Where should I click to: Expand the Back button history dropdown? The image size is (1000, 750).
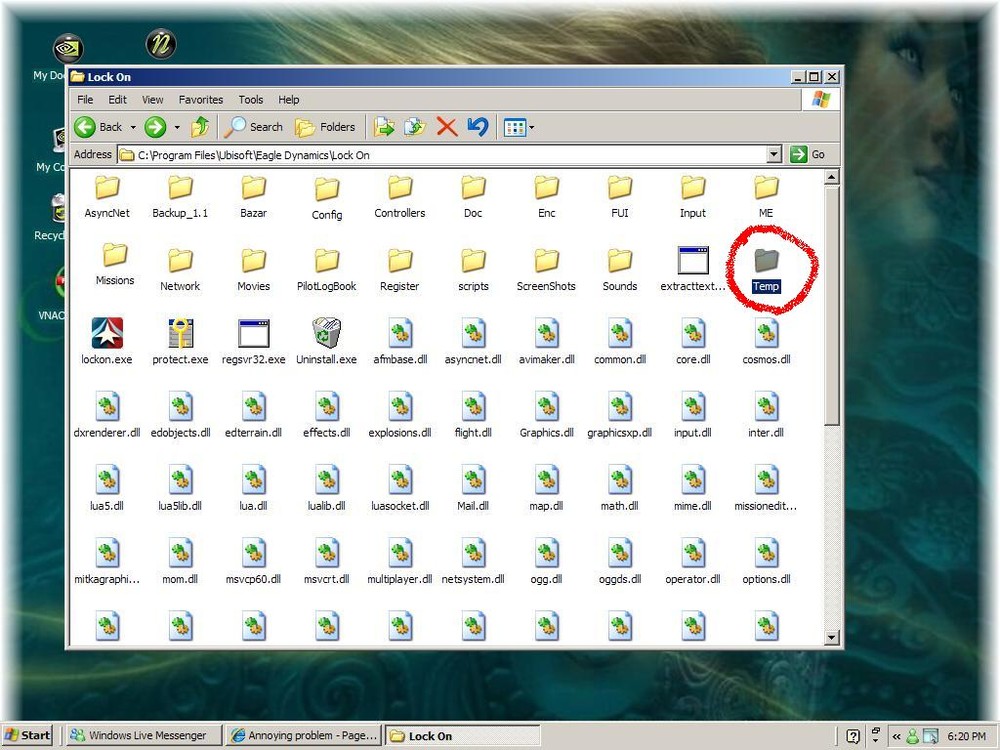coord(131,127)
